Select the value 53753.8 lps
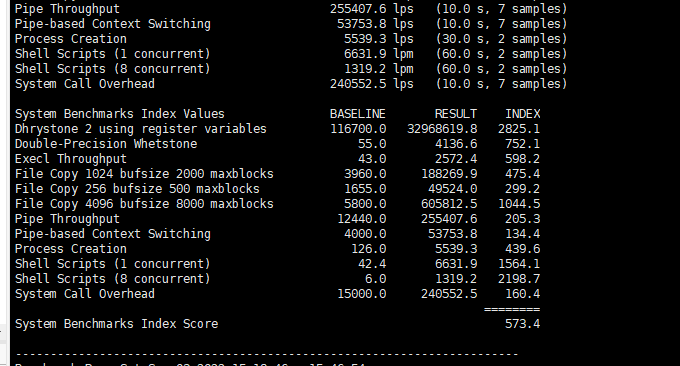 click(375, 24)
